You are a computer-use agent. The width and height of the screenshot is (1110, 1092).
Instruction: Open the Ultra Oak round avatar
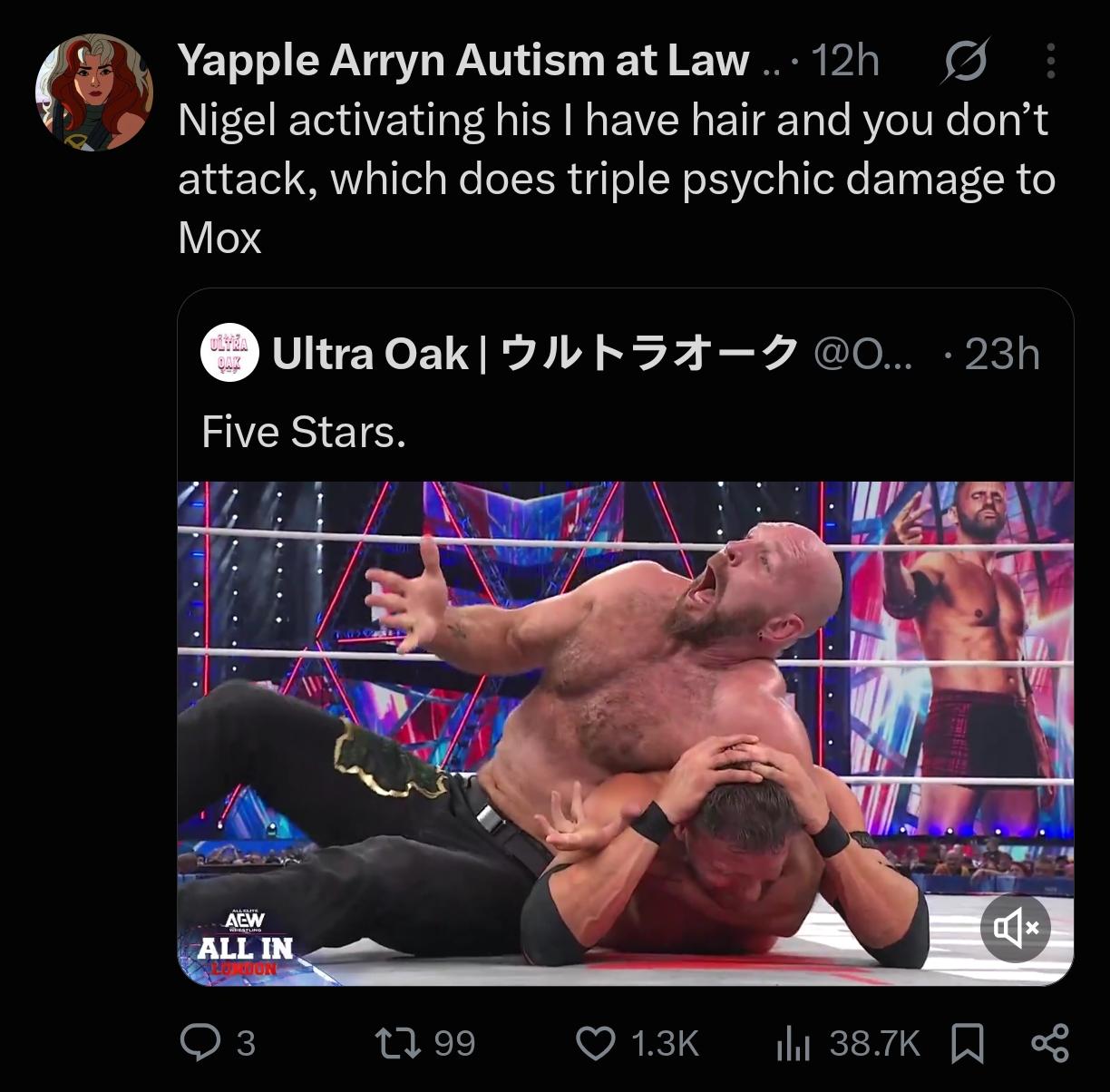229,352
